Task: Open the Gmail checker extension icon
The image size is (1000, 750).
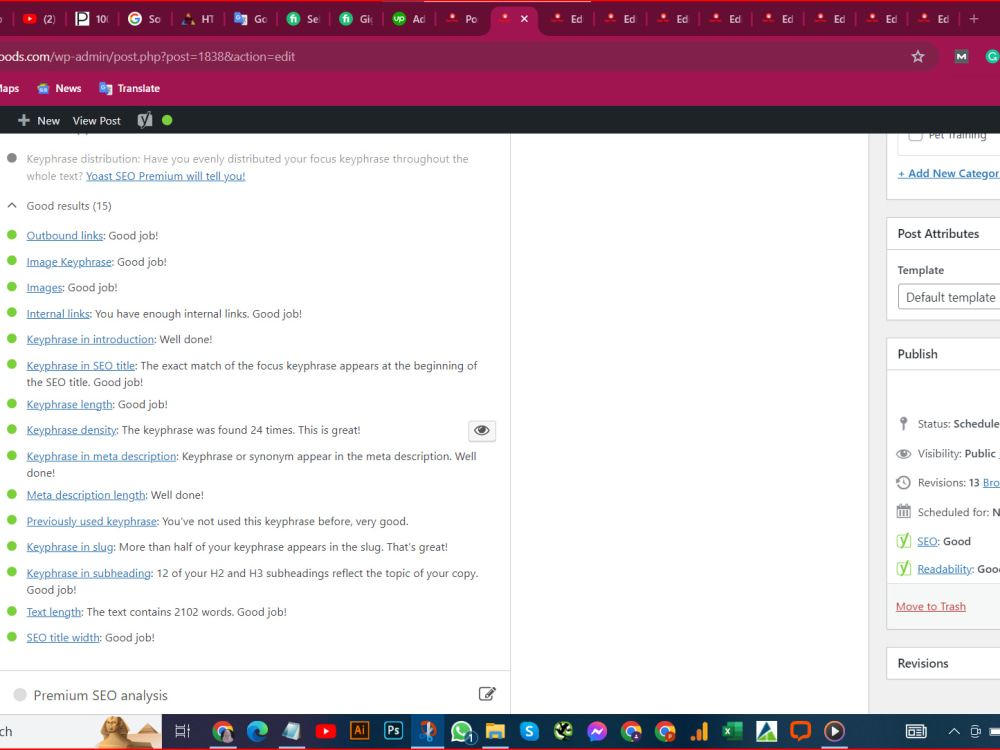Action: (961, 57)
